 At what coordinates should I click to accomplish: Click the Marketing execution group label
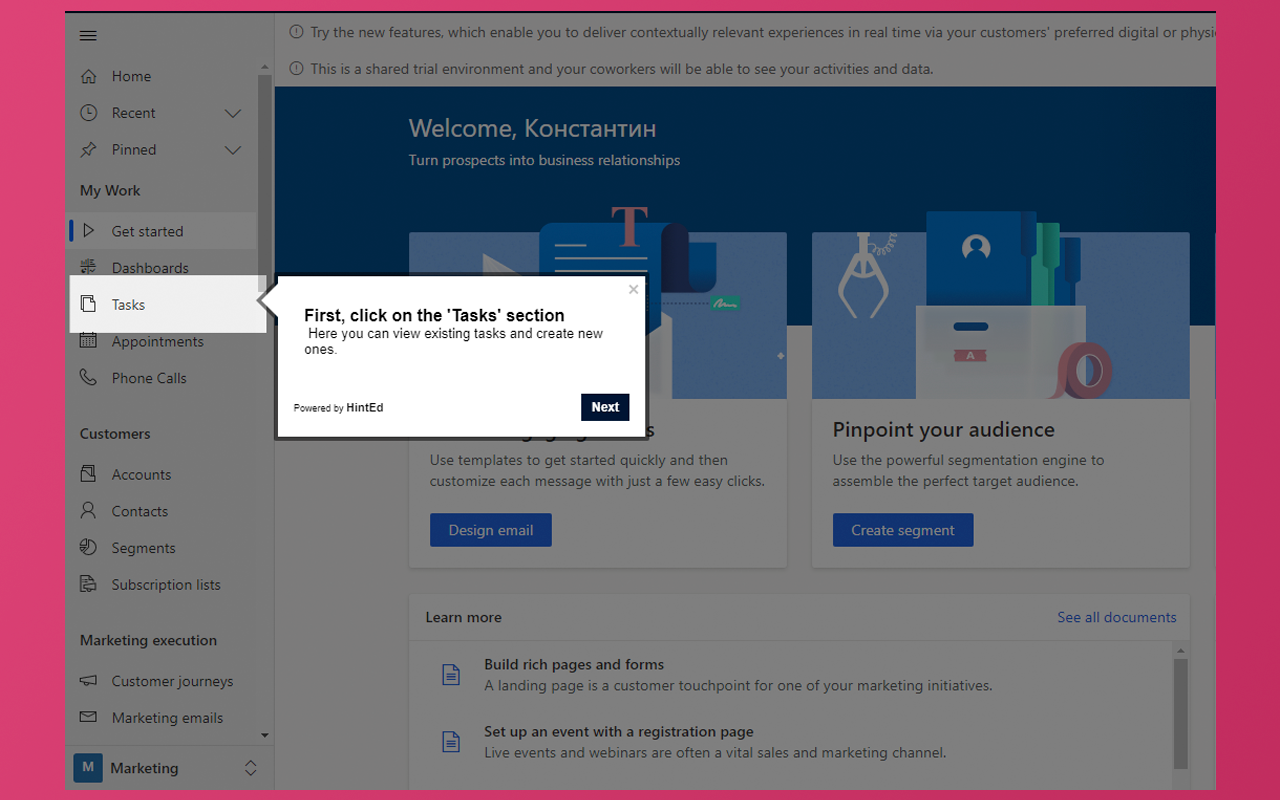point(148,640)
